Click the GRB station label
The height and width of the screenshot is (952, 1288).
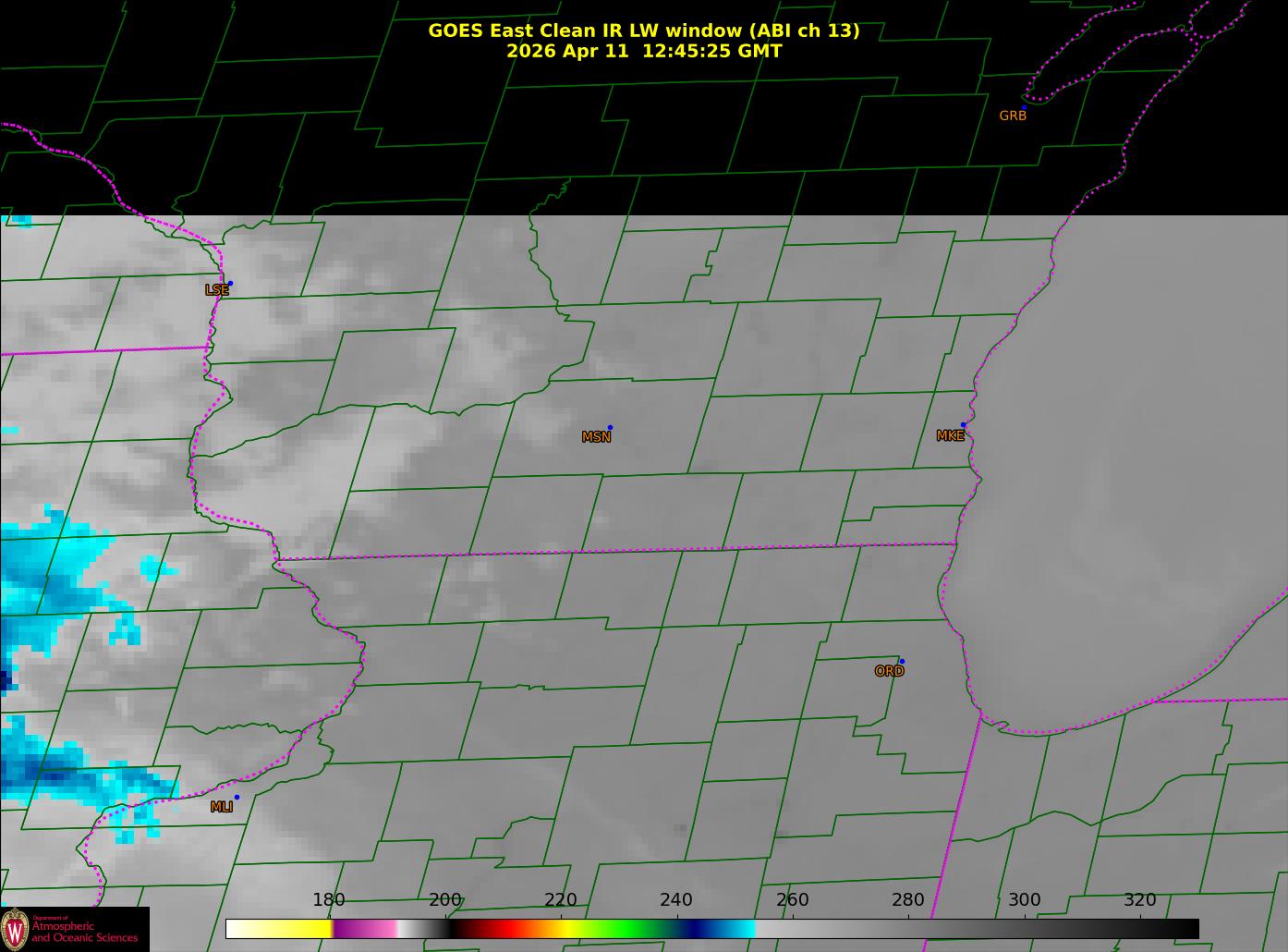tap(1013, 116)
